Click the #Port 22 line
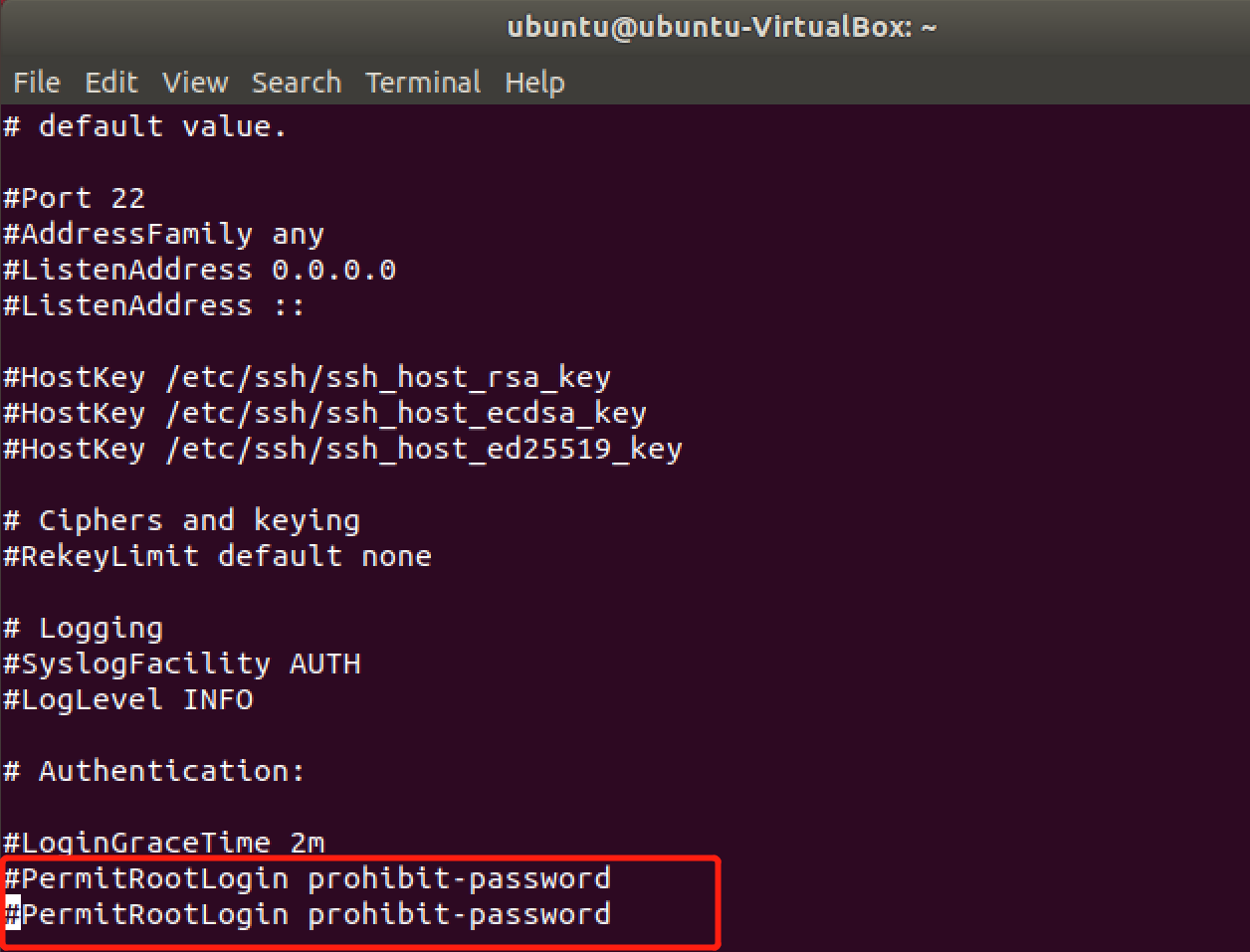The width and height of the screenshot is (1250, 952). [x=75, y=198]
